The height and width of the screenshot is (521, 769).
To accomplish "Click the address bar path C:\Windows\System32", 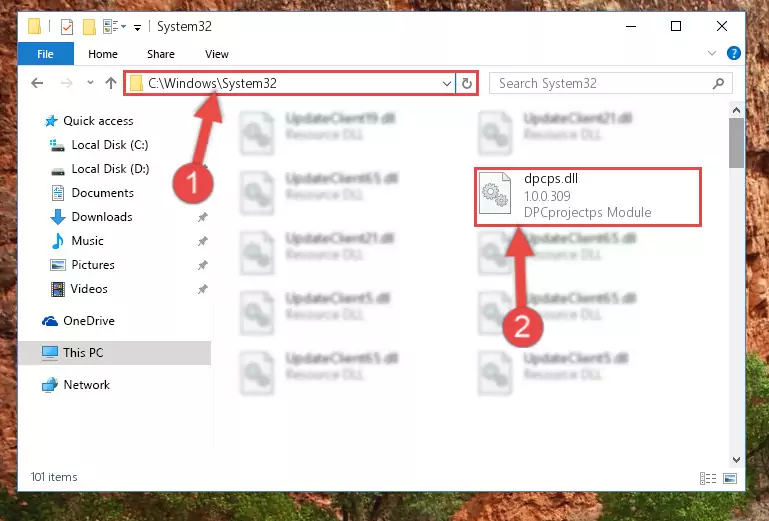I will tap(212, 83).
